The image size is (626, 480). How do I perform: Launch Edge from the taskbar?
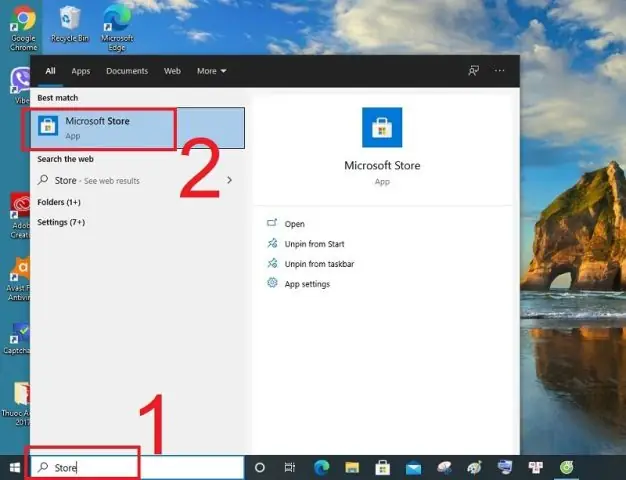[x=322, y=467]
